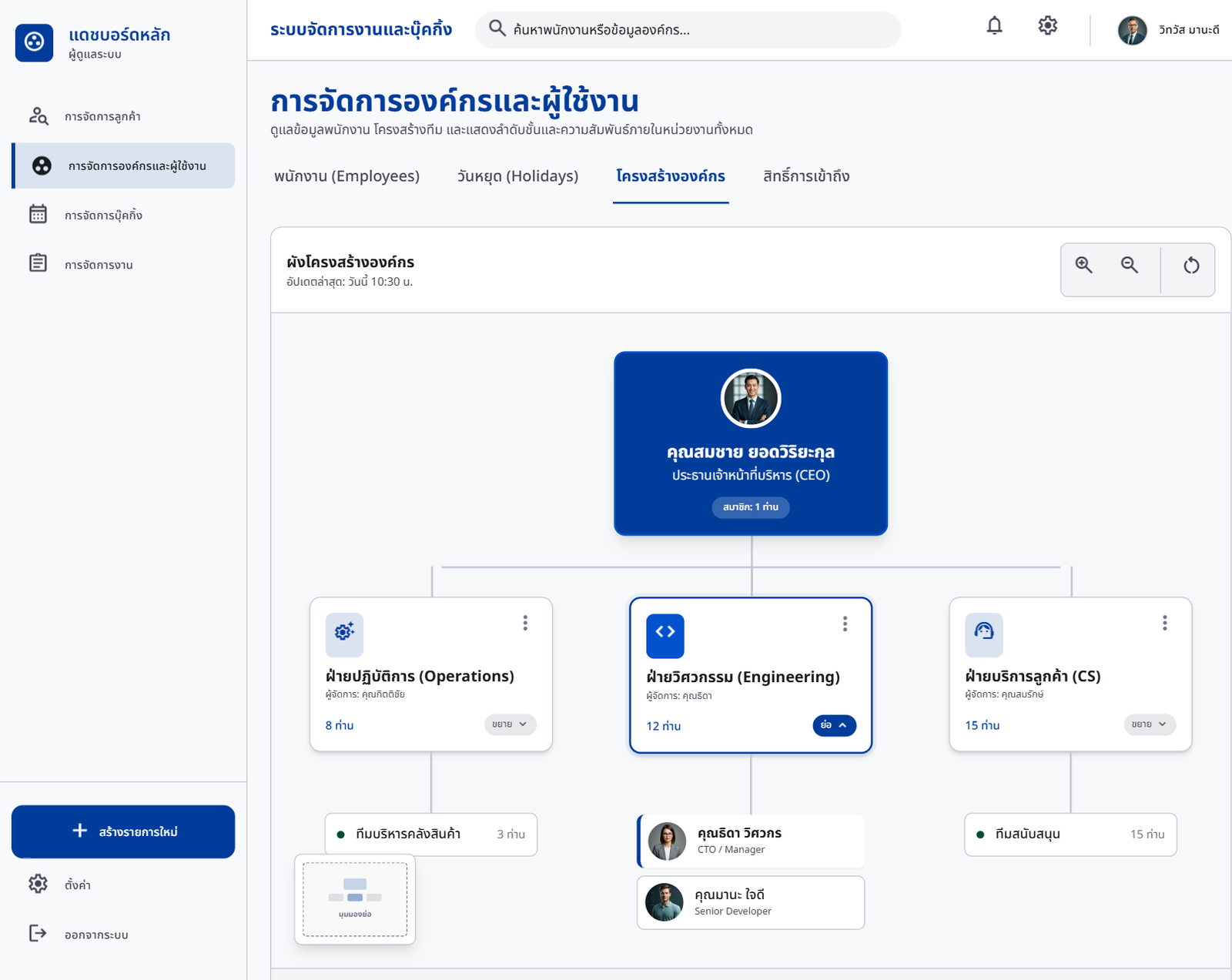Open the ทีมบริหารคลังสินค้า team row
1232x980 pixels.
(x=431, y=835)
